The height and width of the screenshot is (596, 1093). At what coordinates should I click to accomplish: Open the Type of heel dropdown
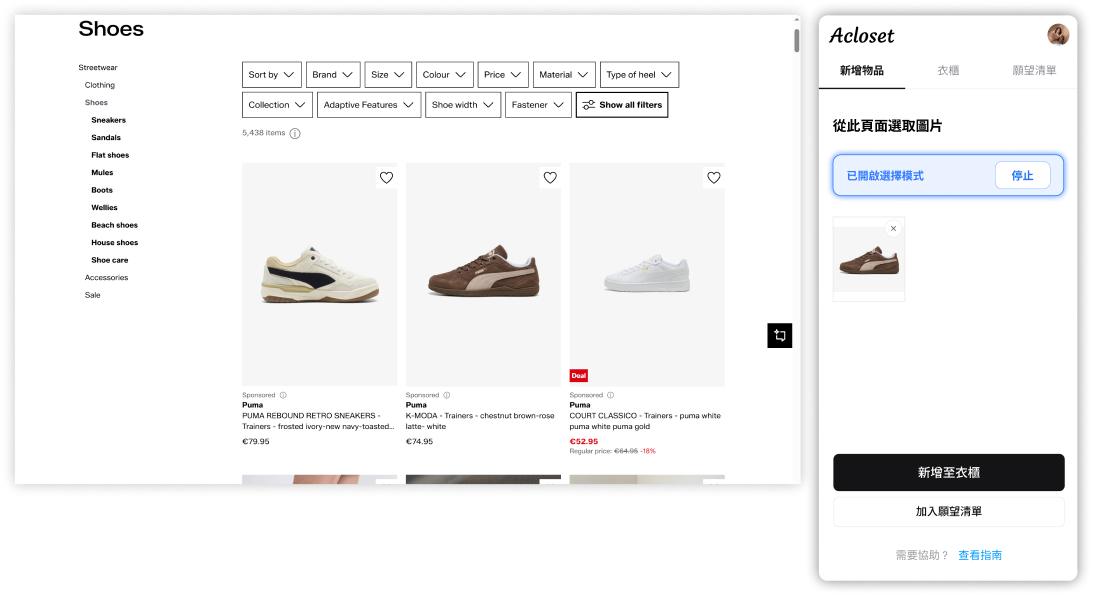pyautogui.click(x=639, y=75)
